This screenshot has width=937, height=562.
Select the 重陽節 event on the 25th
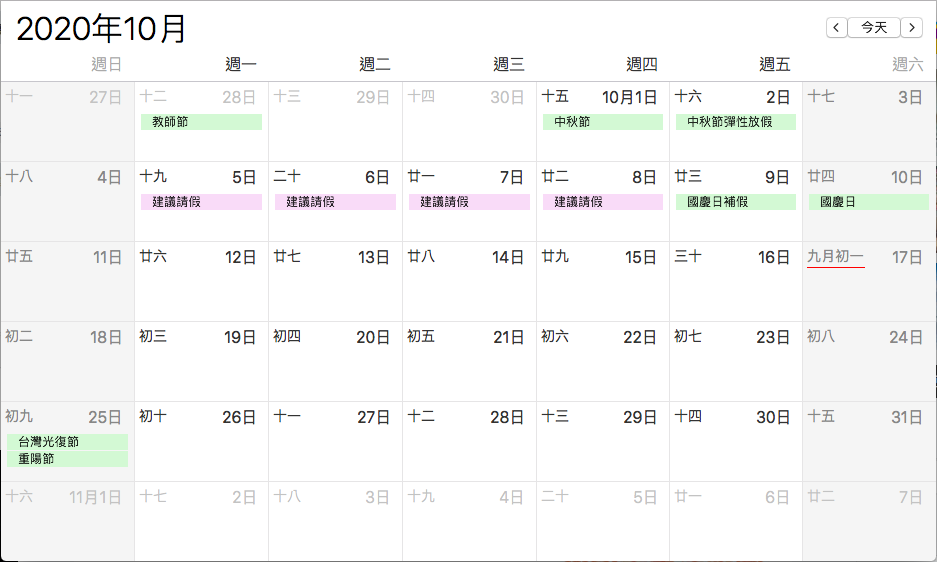(68, 459)
